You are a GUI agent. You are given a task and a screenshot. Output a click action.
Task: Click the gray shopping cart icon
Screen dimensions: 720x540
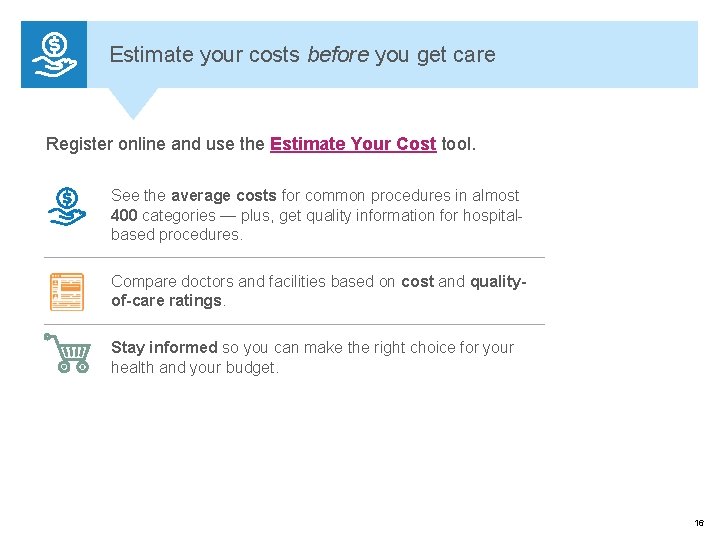click(x=68, y=353)
